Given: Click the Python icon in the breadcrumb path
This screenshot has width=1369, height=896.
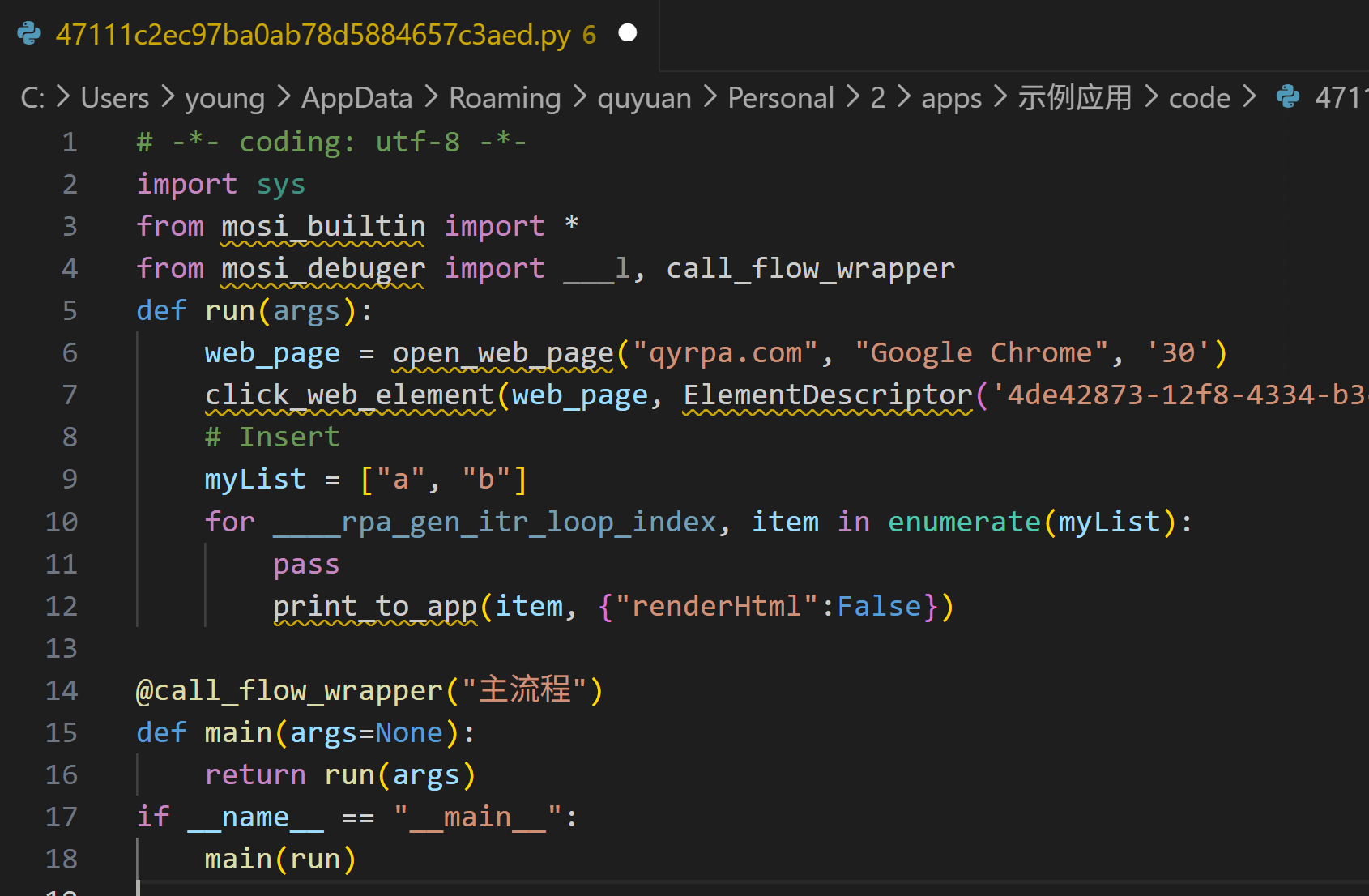Looking at the screenshot, I should tap(1287, 97).
